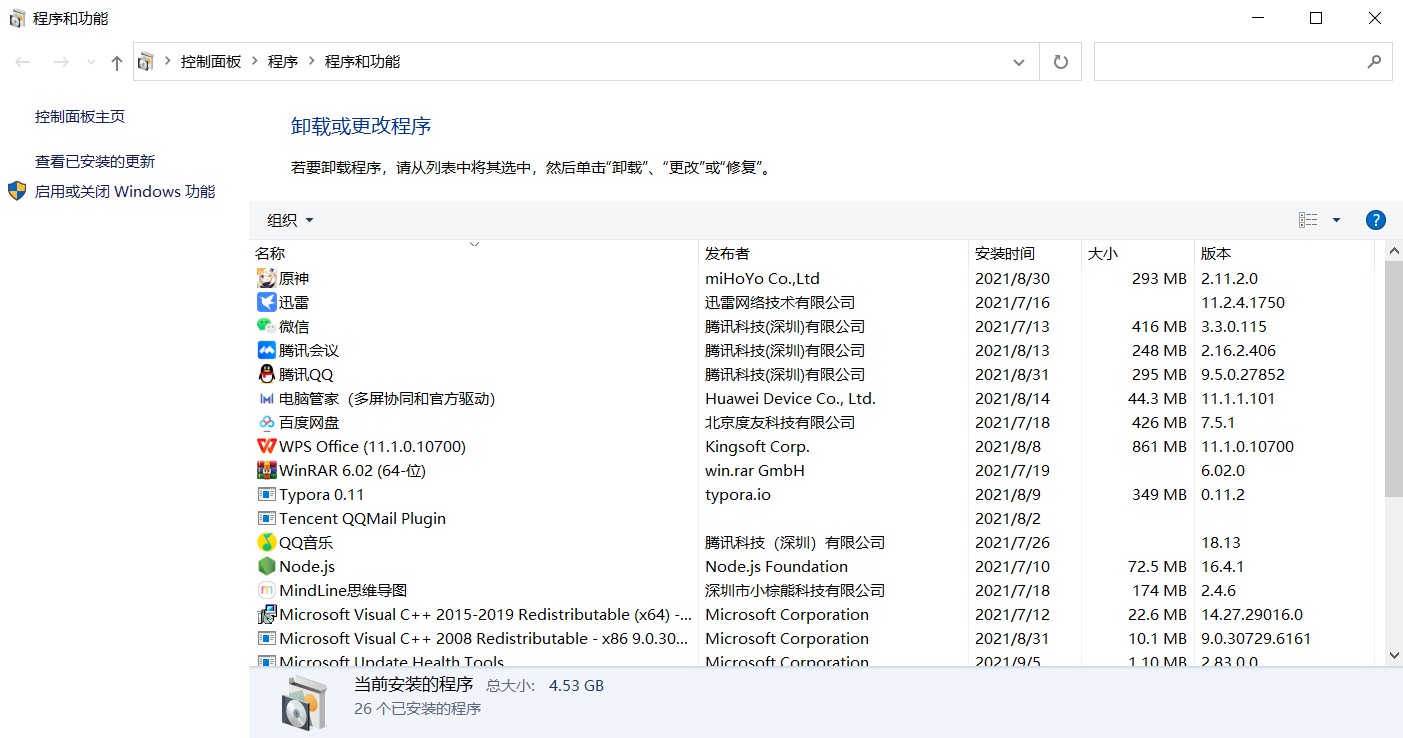Select the Tencent QQMail Plugin icon
1403x738 pixels.
click(266, 518)
